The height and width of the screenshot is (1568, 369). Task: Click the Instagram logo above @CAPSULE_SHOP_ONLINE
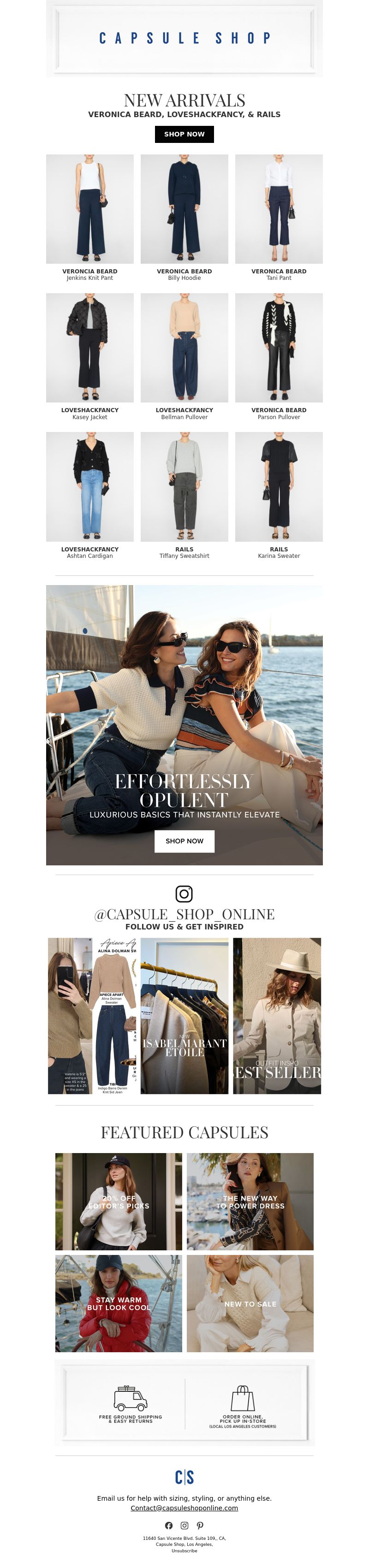coord(184,893)
